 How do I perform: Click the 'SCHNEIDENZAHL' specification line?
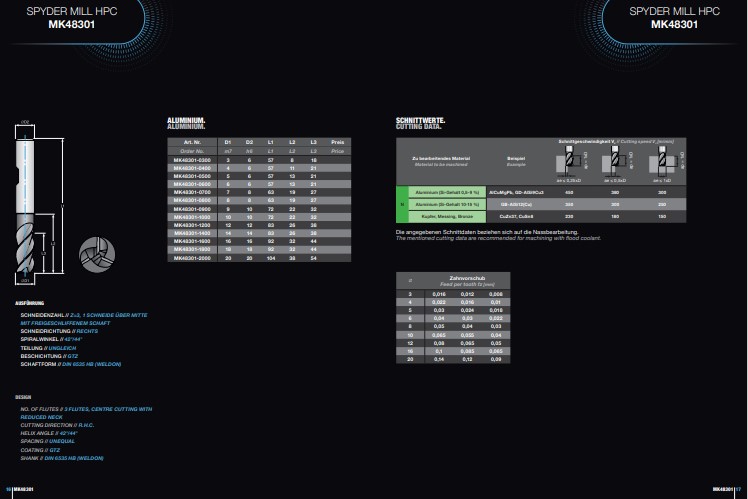[84, 315]
